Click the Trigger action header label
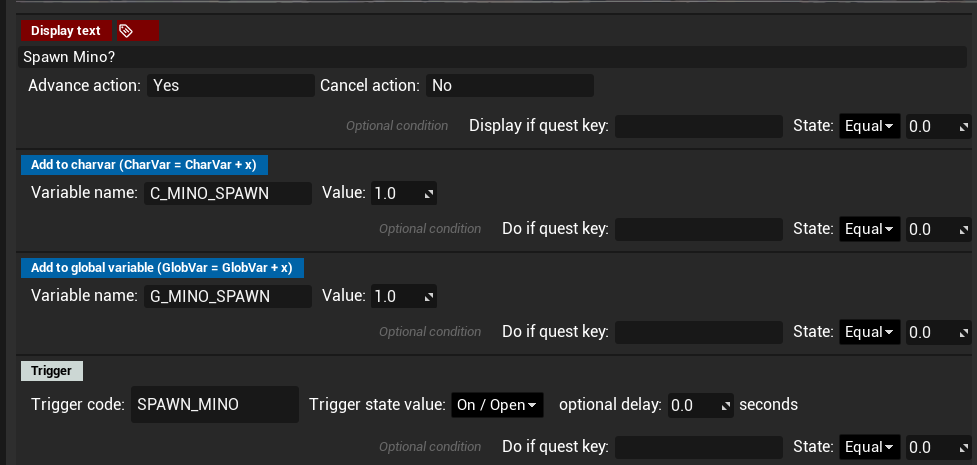The width and height of the screenshot is (977, 465). pyautogui.click(x=52, y=371)
